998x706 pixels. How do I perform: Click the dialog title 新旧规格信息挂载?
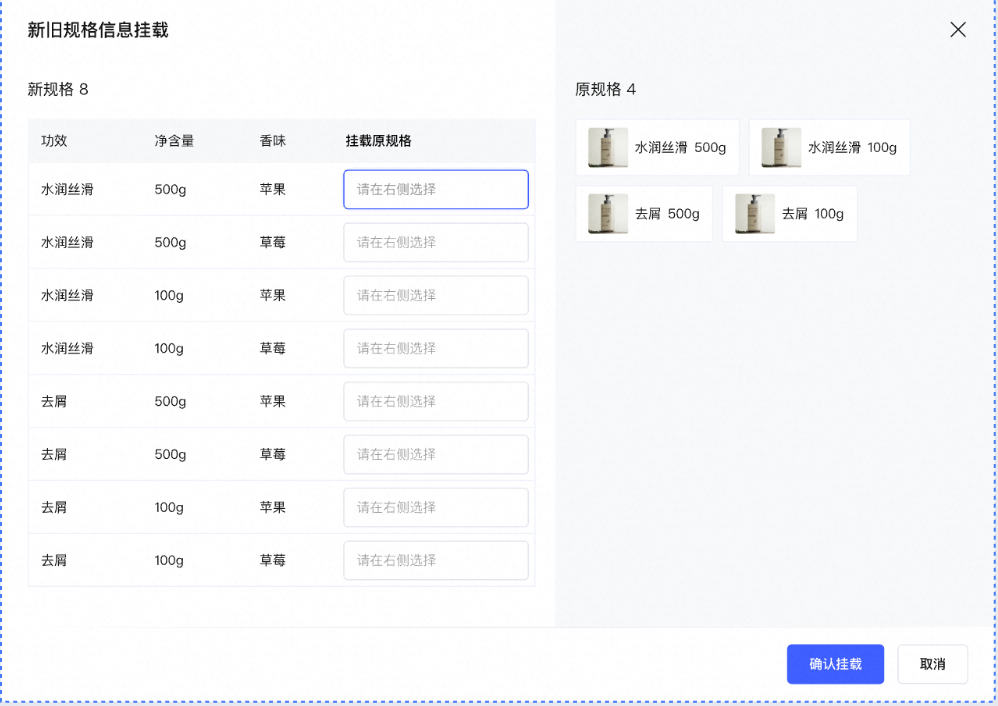(x=97, y=30)
